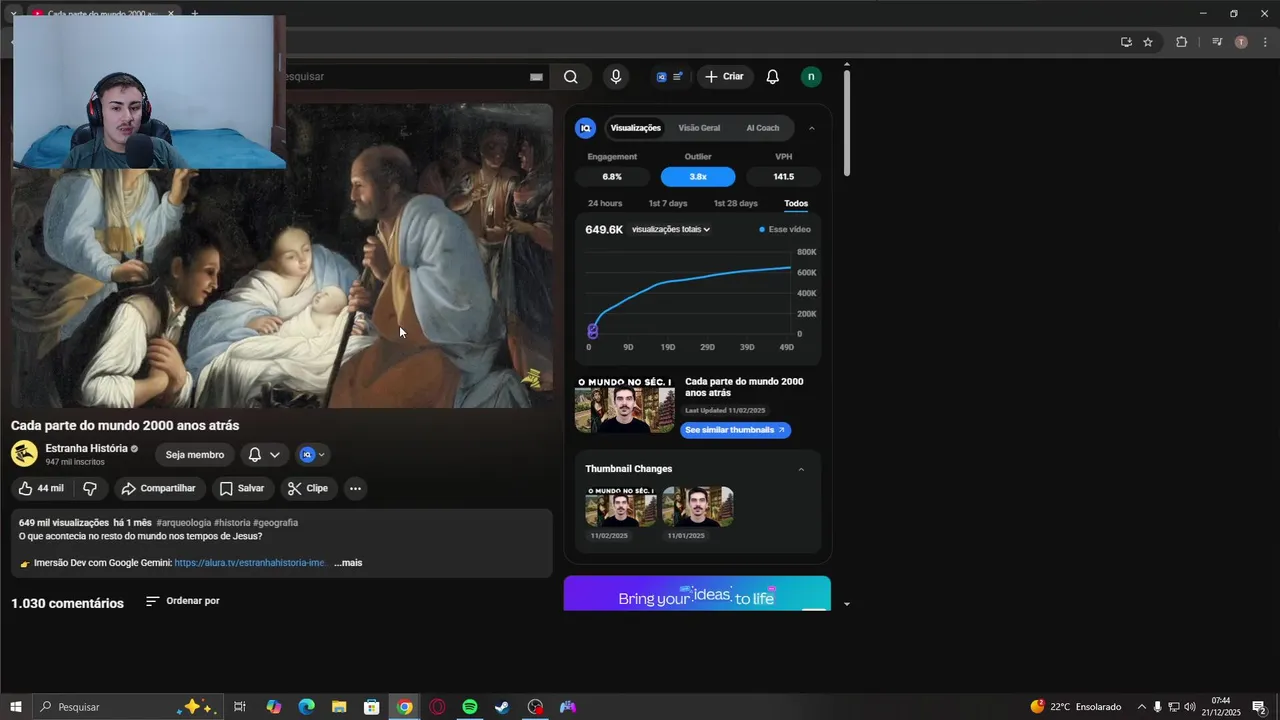Image resolution: width=1280 pixels, height=720 pixels.
Task: Switch to AI Coach tab
Action: click(x=762, y=128)
